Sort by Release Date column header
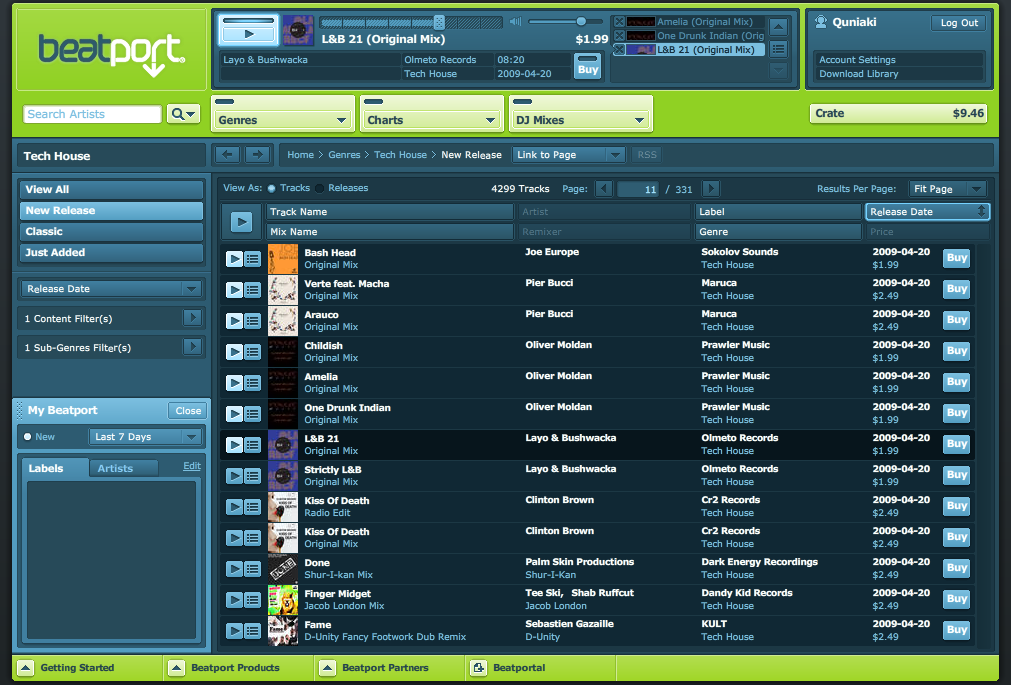Viewport: 1011px width, 685px height. coord(927,212)
